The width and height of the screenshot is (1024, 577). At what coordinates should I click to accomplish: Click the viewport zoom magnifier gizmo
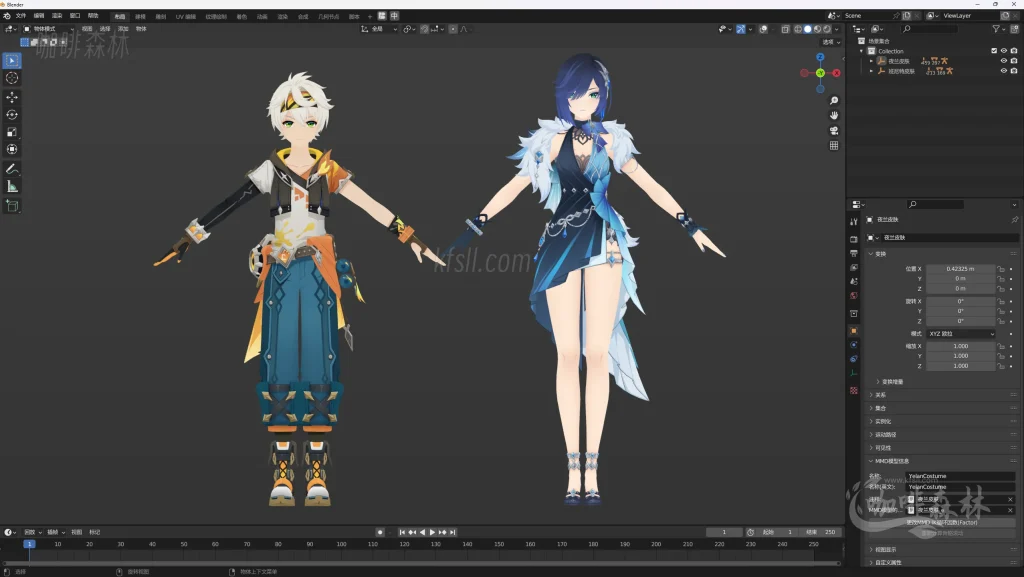pyautogui.click(x=834, y=101)
